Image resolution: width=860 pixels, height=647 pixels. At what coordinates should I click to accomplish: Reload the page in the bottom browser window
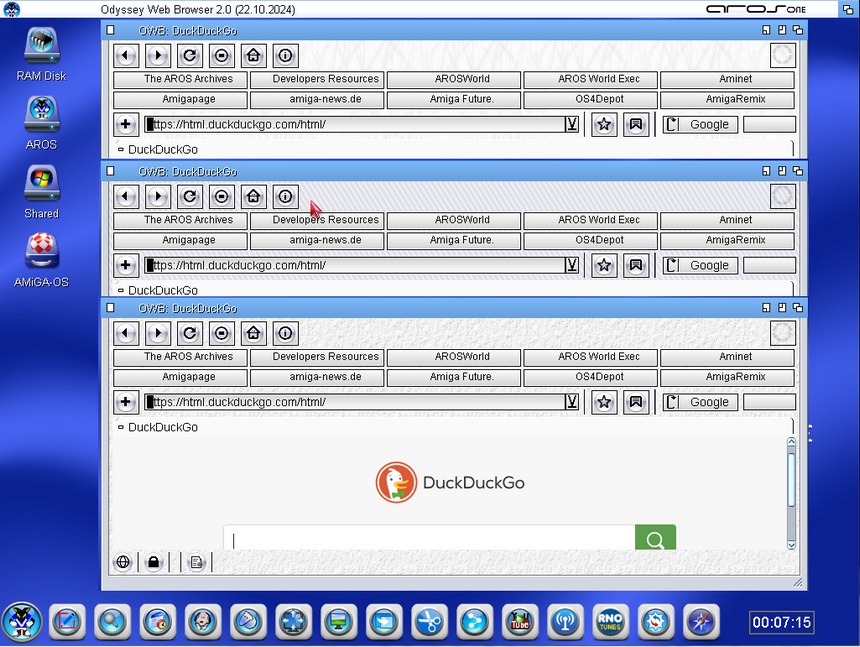(190, 333)
